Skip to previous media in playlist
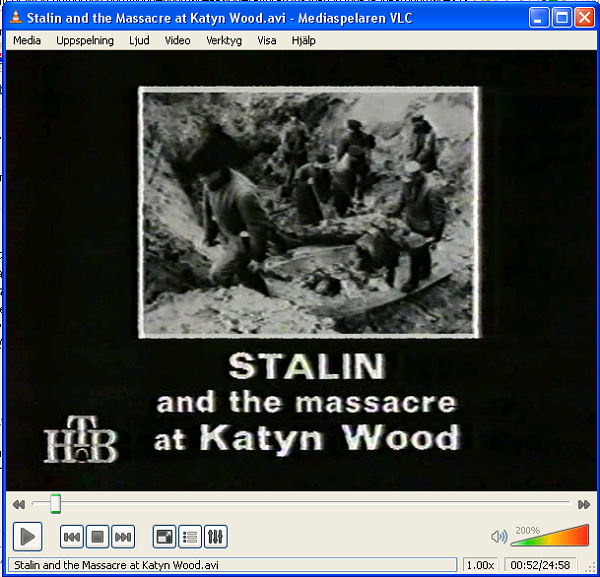Image resolution: width=600 pixels, height=577 pixels. (x=72, y=537)
